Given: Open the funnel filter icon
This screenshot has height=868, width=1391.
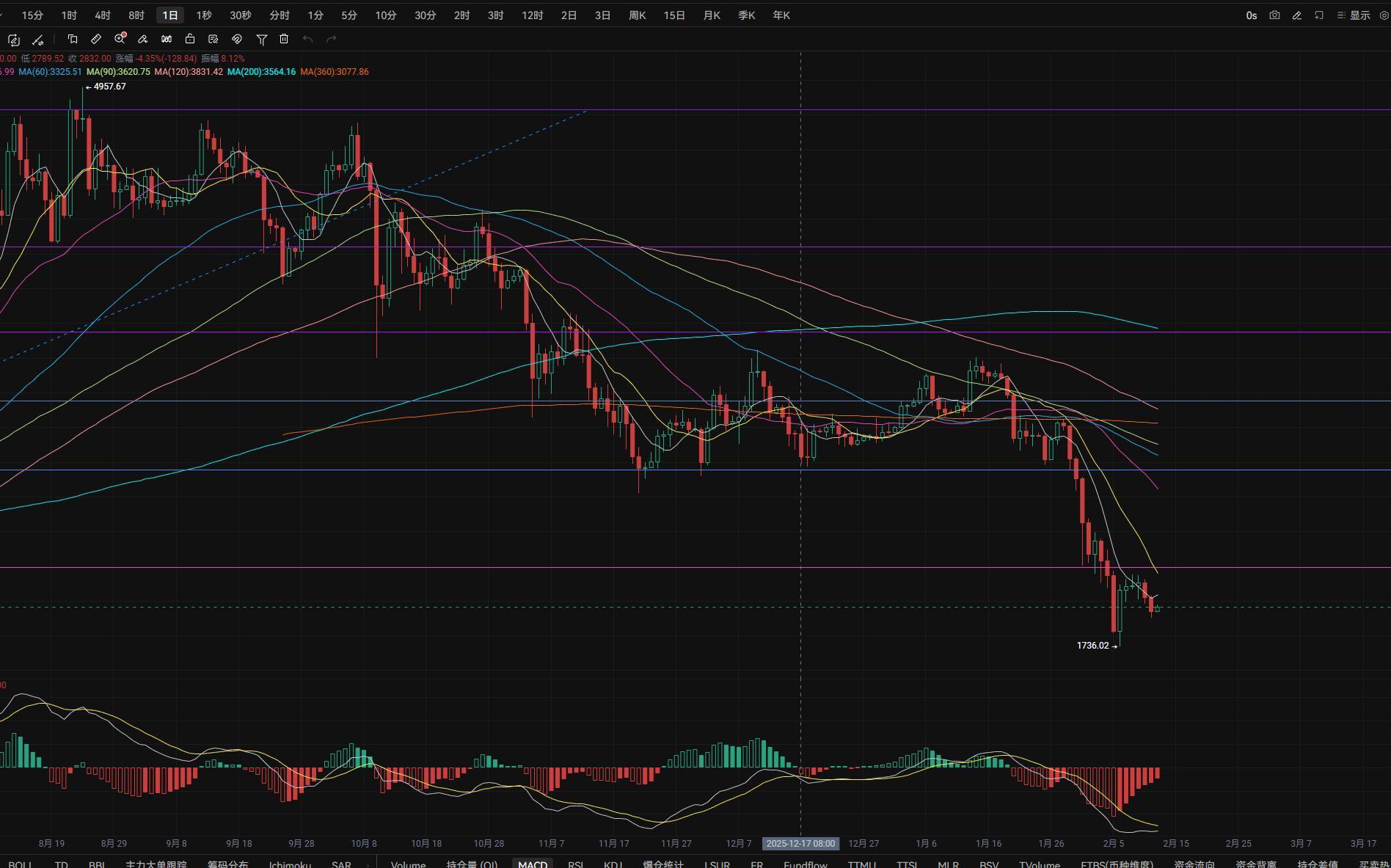Looking at the screenshot, I should coord(261,39).
